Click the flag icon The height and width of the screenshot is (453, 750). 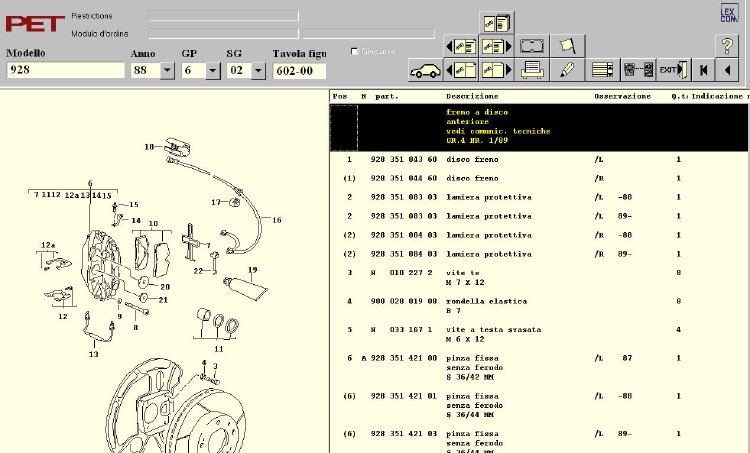pyautogui.click(x=567, y=46)
